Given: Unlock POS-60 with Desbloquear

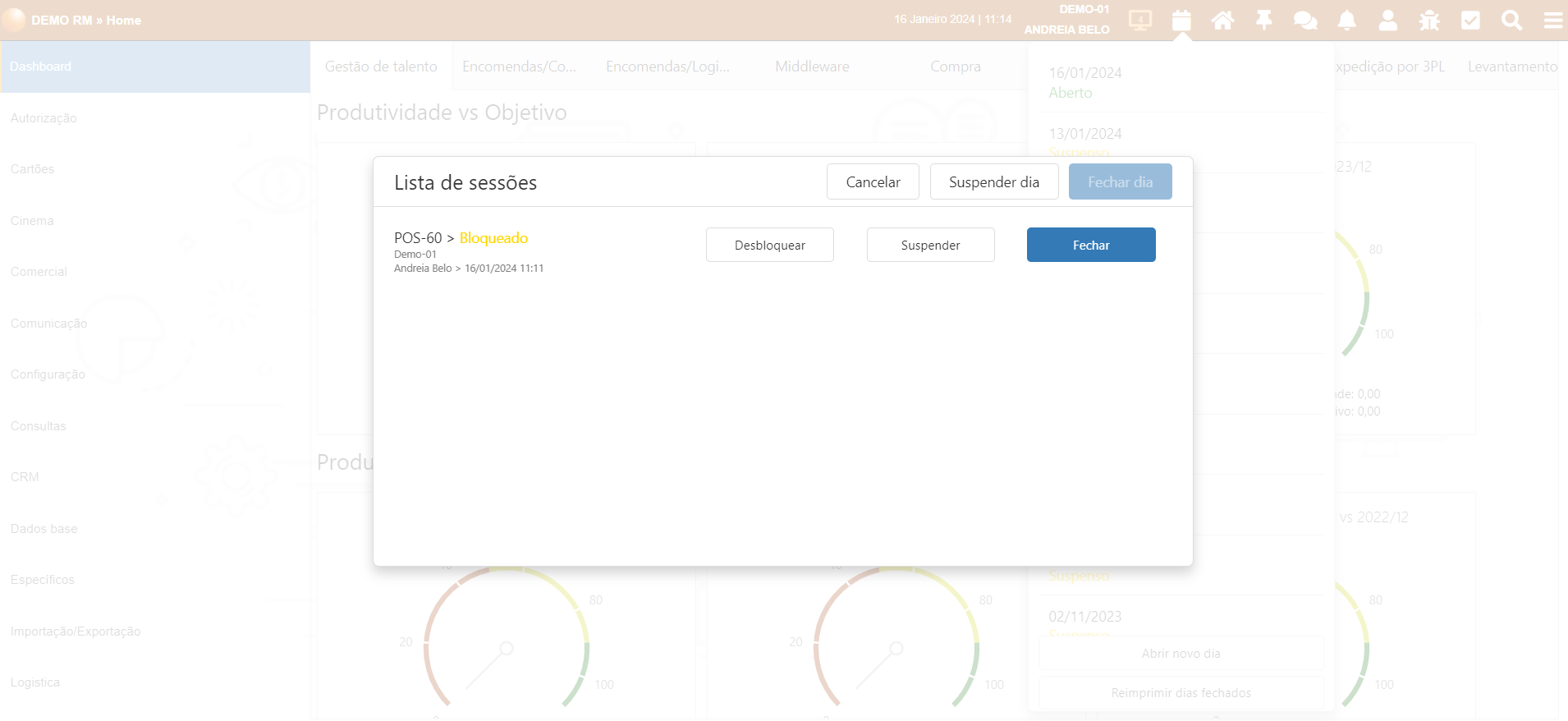Looking at the screenshot, I should 770,245.
